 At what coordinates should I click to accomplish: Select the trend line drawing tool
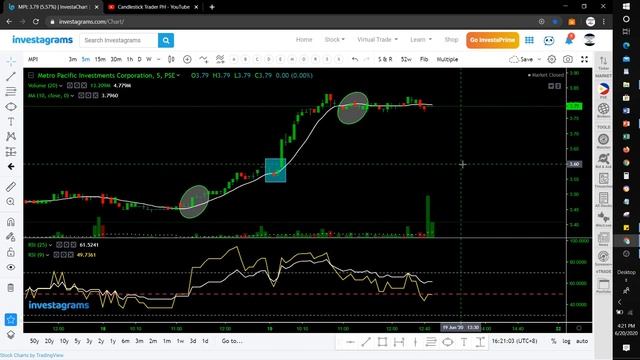[11, 76]
